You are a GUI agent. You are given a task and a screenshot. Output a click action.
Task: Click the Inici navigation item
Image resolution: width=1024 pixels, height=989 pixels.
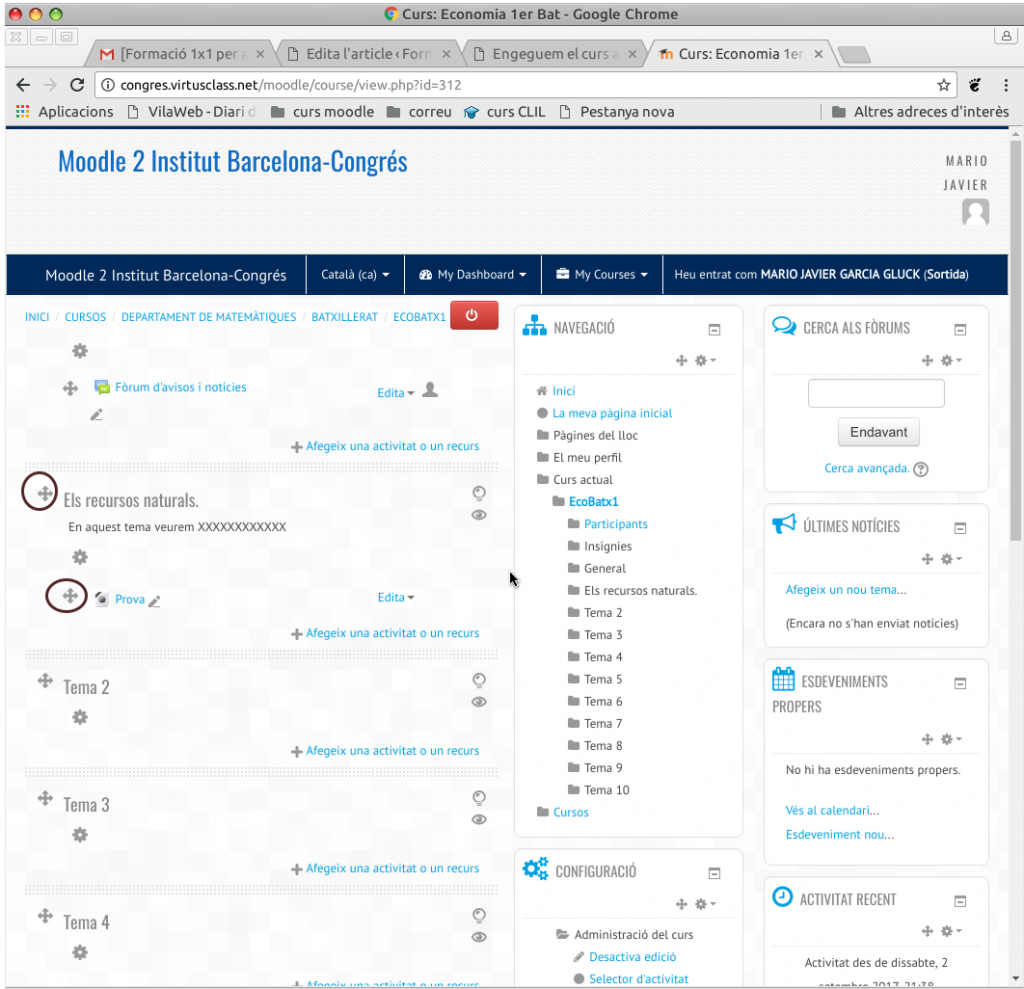click(564, 391)
